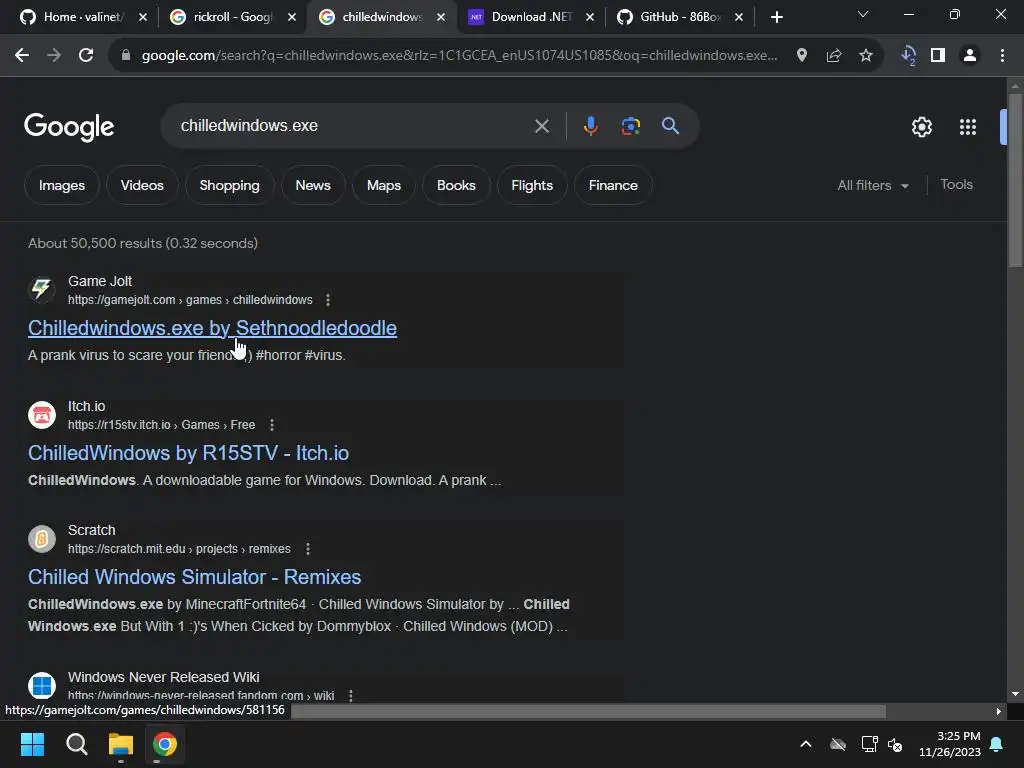
Task: Open more options for Scratch result
Action: (x=308, y=549)
